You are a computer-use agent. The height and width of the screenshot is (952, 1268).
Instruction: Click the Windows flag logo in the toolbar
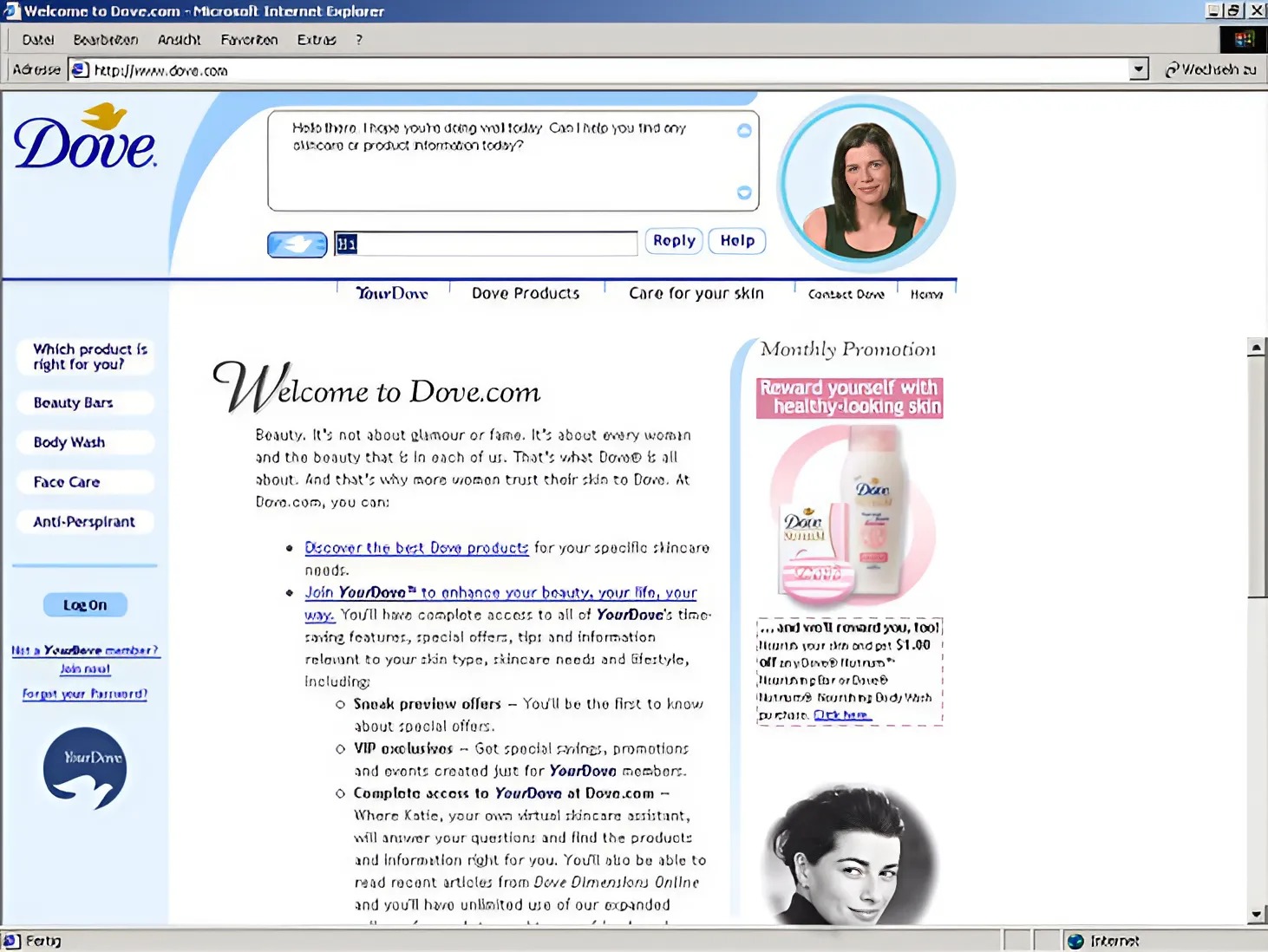[1244, 40]
